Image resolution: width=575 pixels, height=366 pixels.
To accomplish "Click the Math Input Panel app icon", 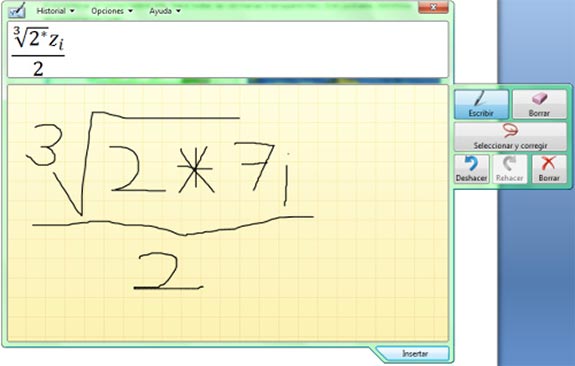I will 17,11.
